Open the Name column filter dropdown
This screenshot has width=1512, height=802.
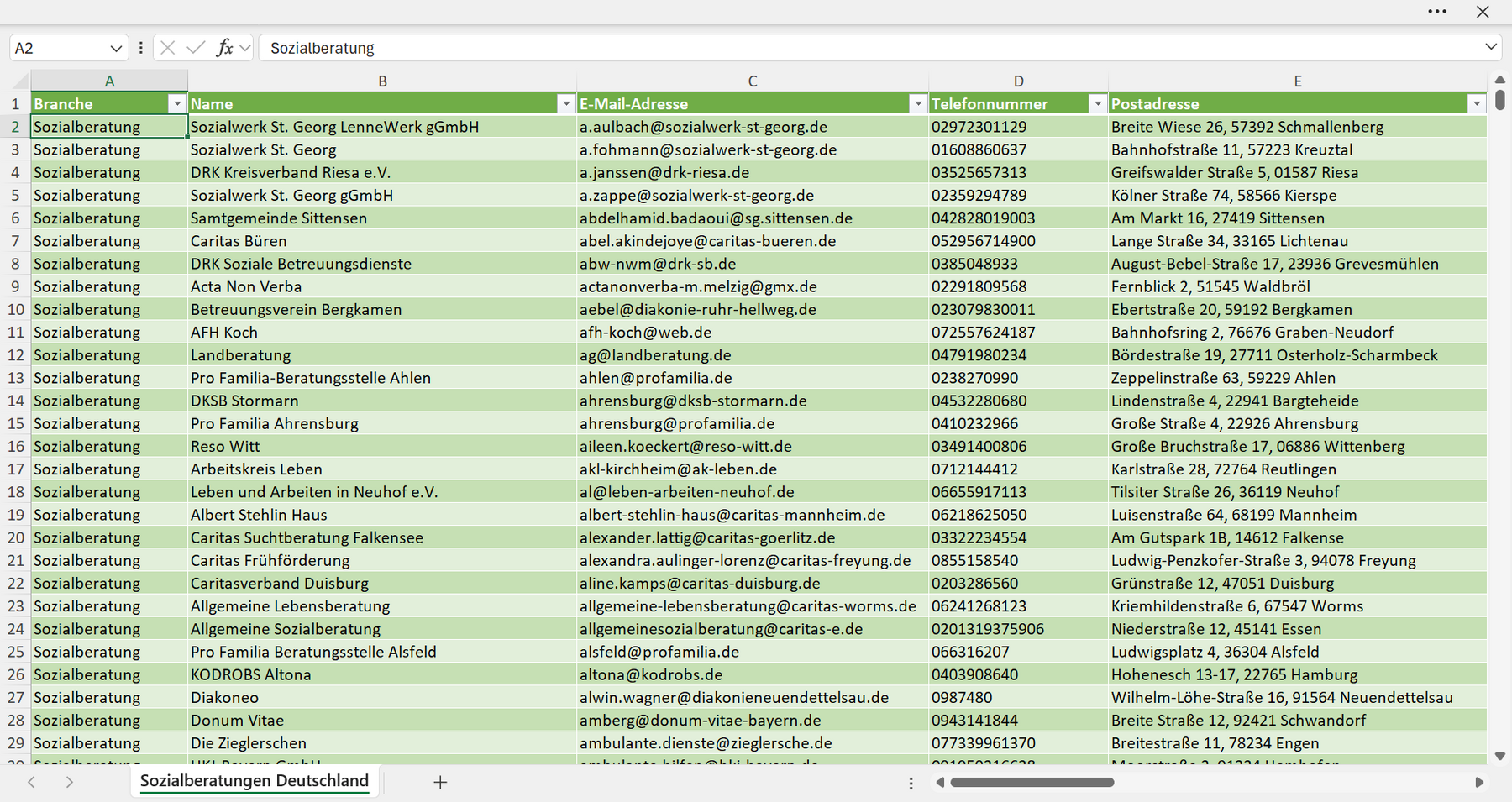[x=566, y=103]
